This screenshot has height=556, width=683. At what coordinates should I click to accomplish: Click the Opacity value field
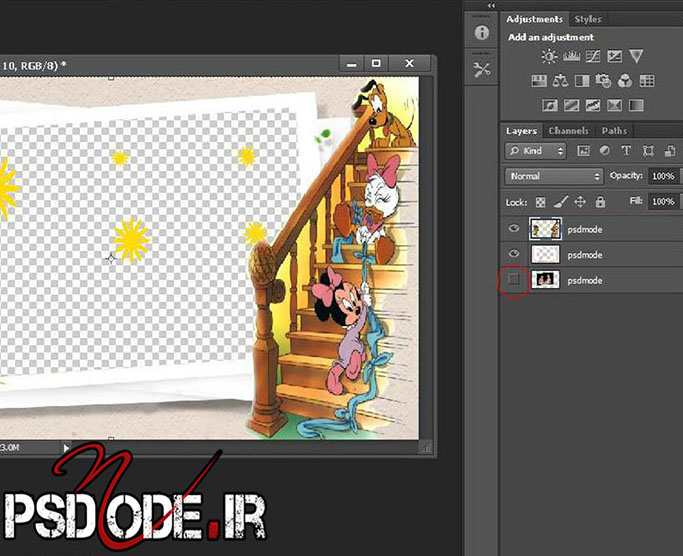click(663, 176)
